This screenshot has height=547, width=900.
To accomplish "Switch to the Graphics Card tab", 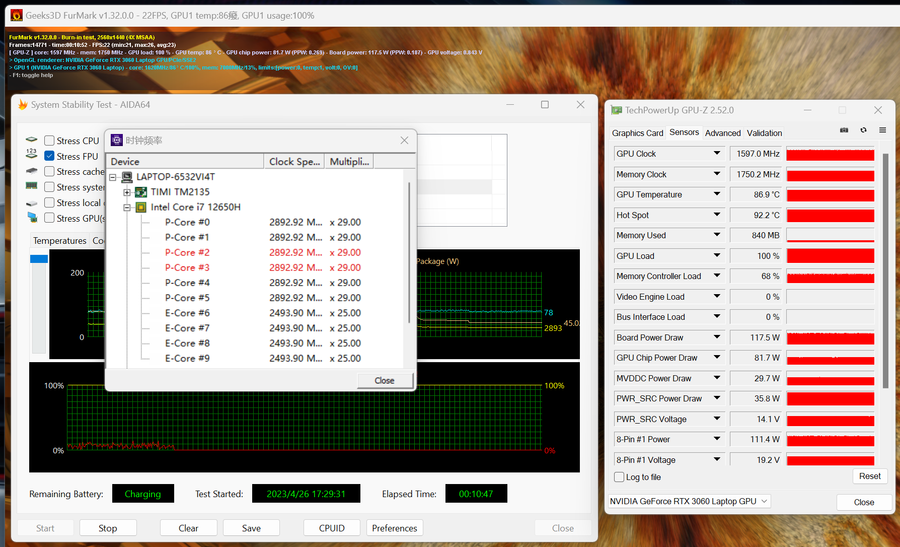I will point(637,133).
